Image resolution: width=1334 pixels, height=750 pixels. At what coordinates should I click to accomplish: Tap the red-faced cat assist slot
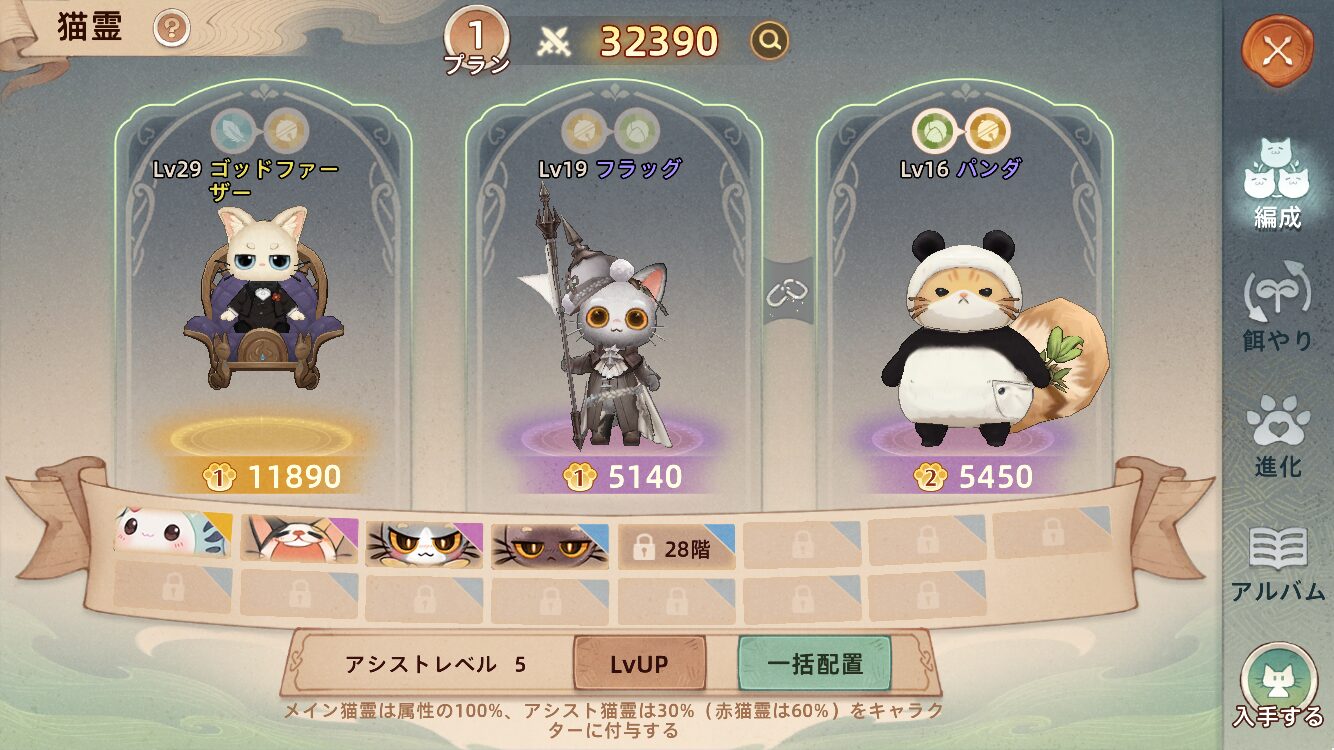299,542
